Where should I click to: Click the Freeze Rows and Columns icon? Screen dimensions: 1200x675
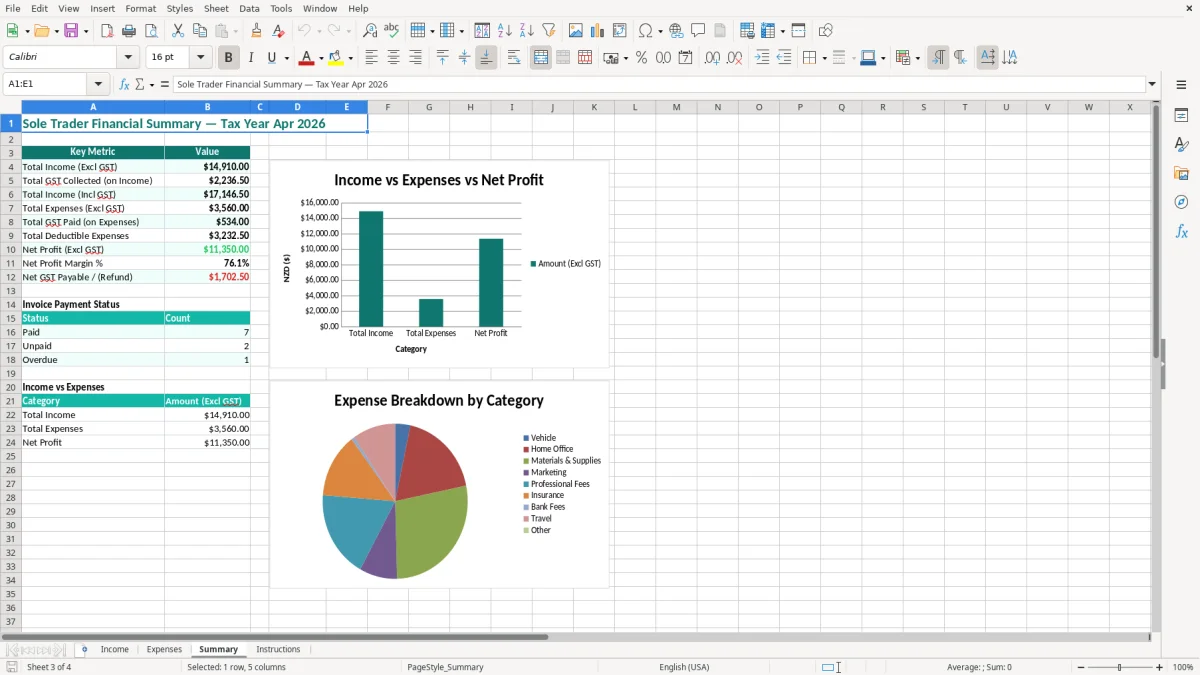[767, 31]
